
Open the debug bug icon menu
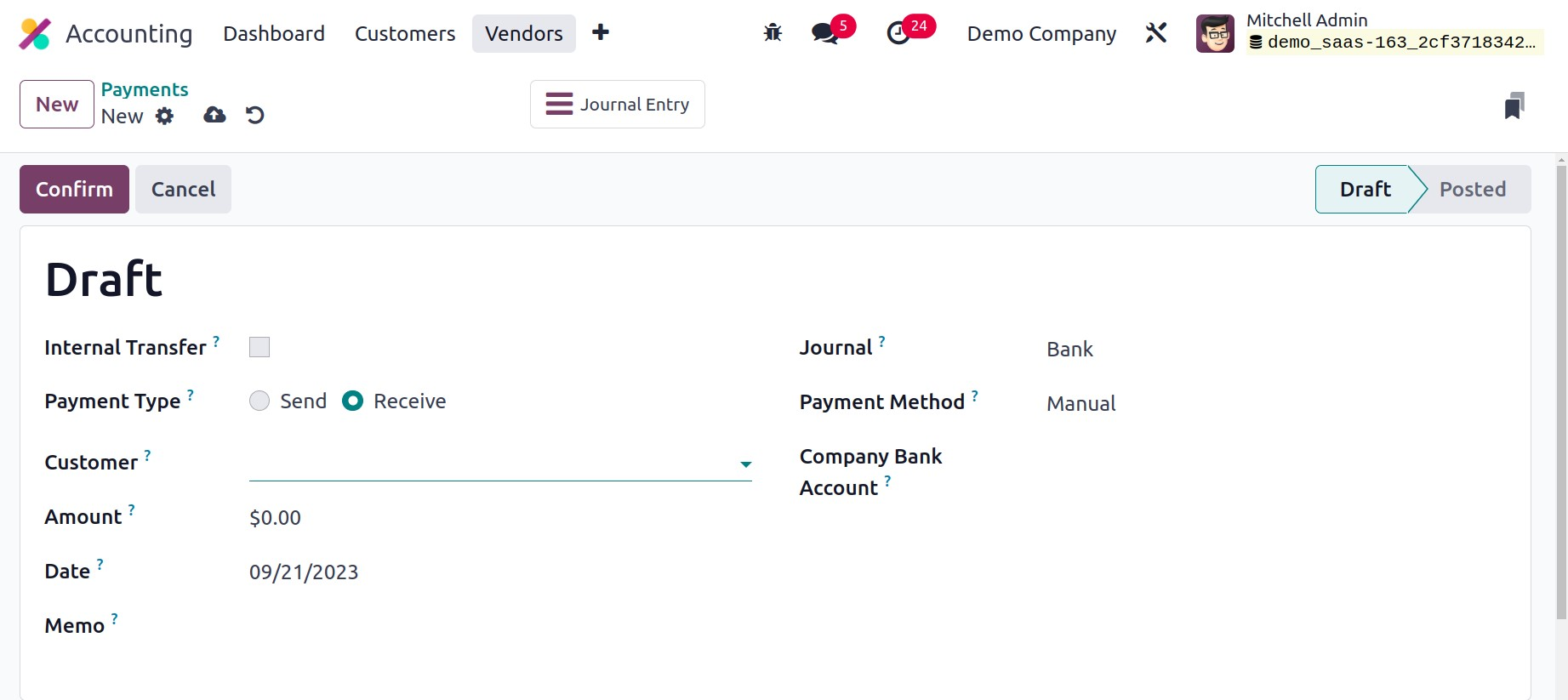click(773, 33)
